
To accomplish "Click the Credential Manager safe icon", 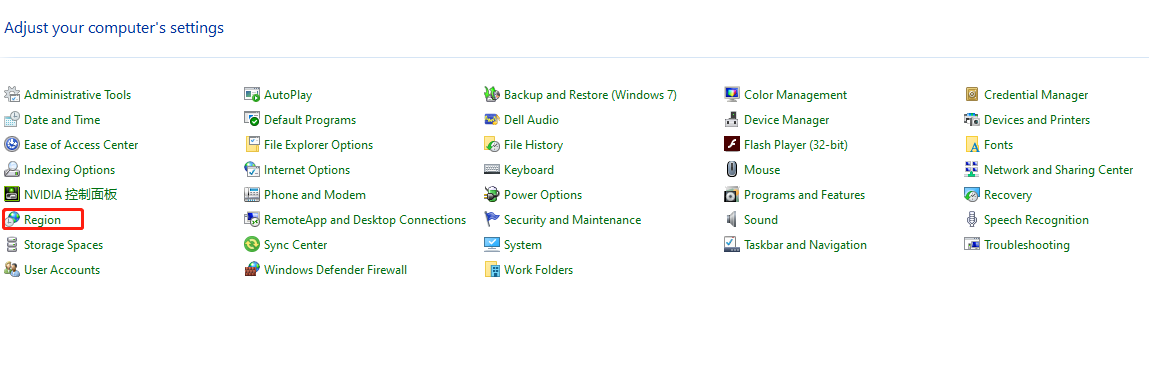I will 972,94.
